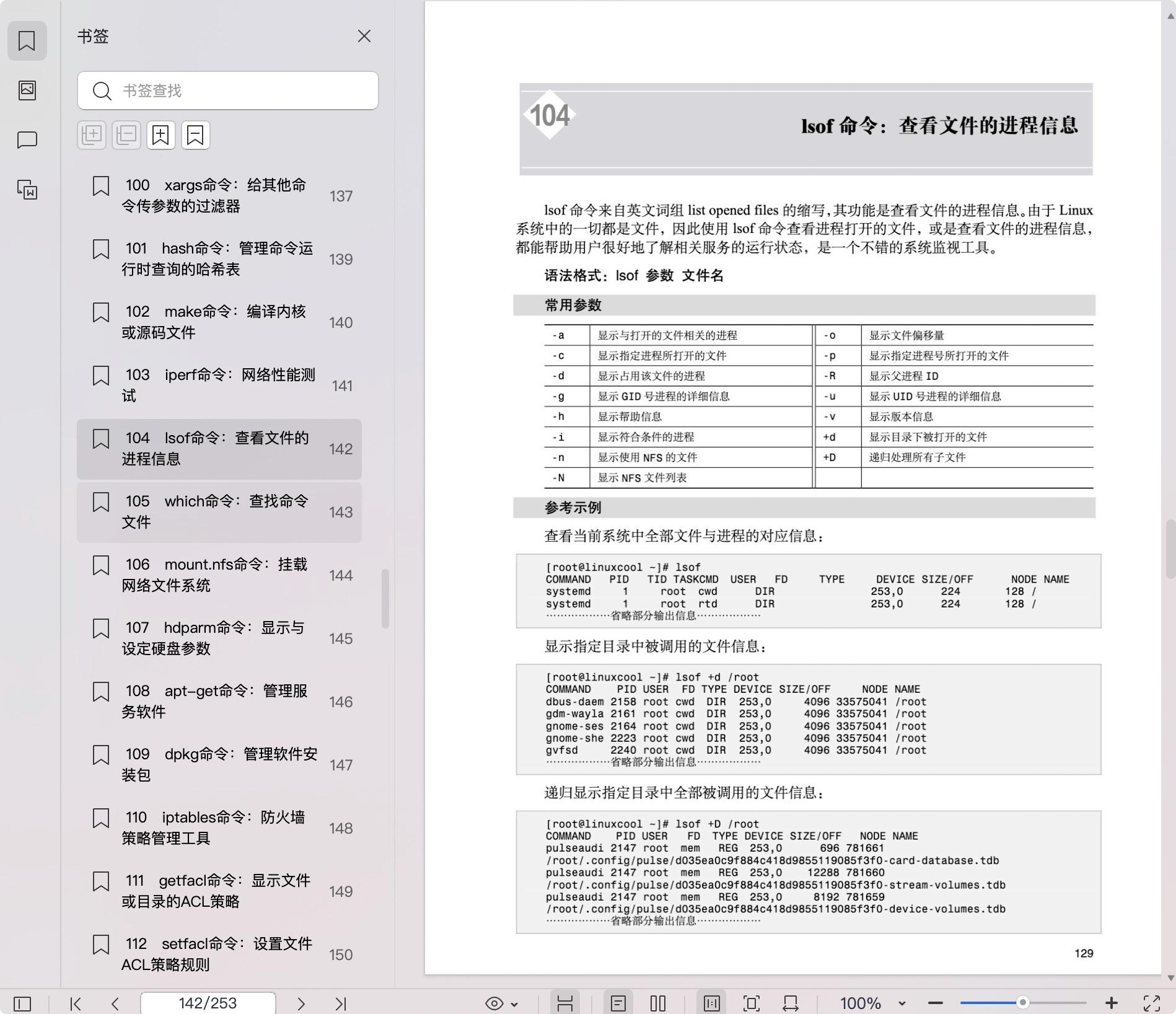Go to the first page
Viewport: 1176px width, 1014px height.
point(76,1003)
